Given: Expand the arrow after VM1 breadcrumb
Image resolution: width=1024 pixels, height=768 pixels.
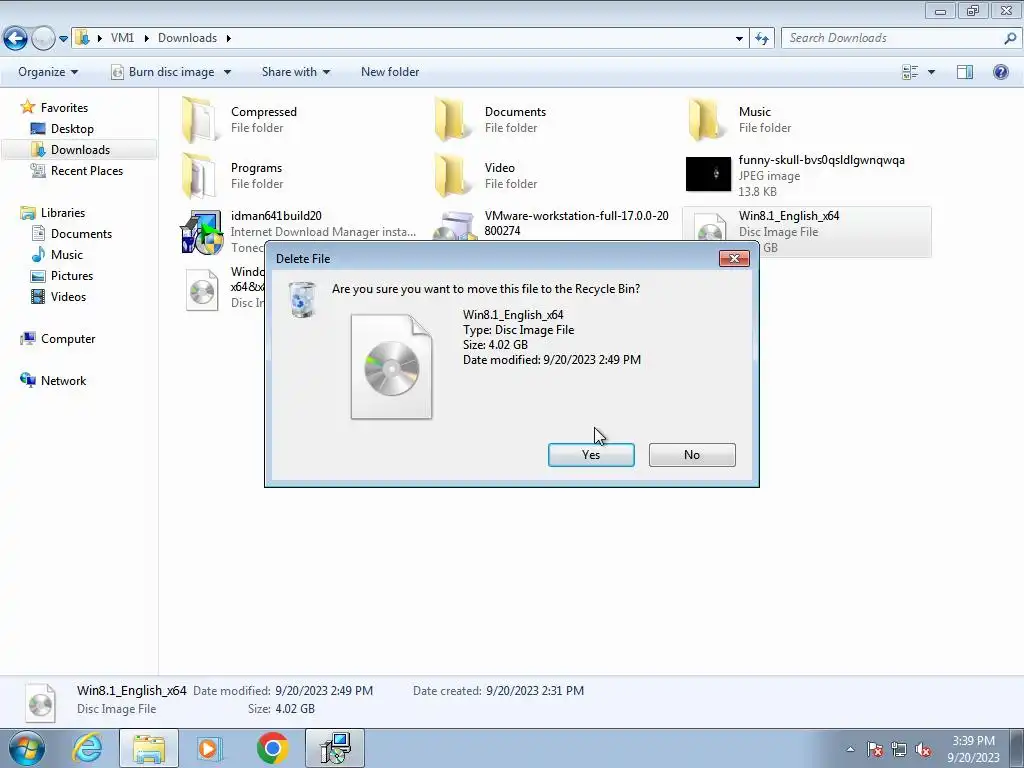Looking at the screenshot, I should point(146,38).
